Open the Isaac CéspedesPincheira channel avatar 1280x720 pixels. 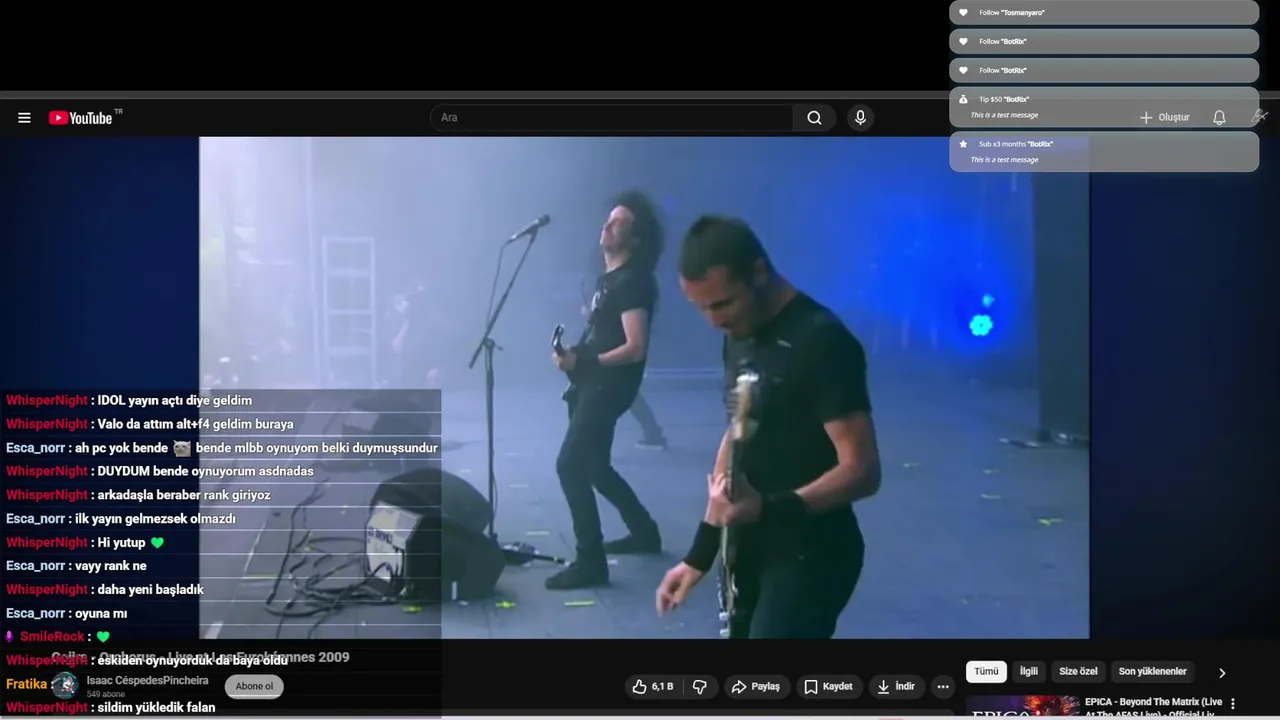(x=65, y=685)
